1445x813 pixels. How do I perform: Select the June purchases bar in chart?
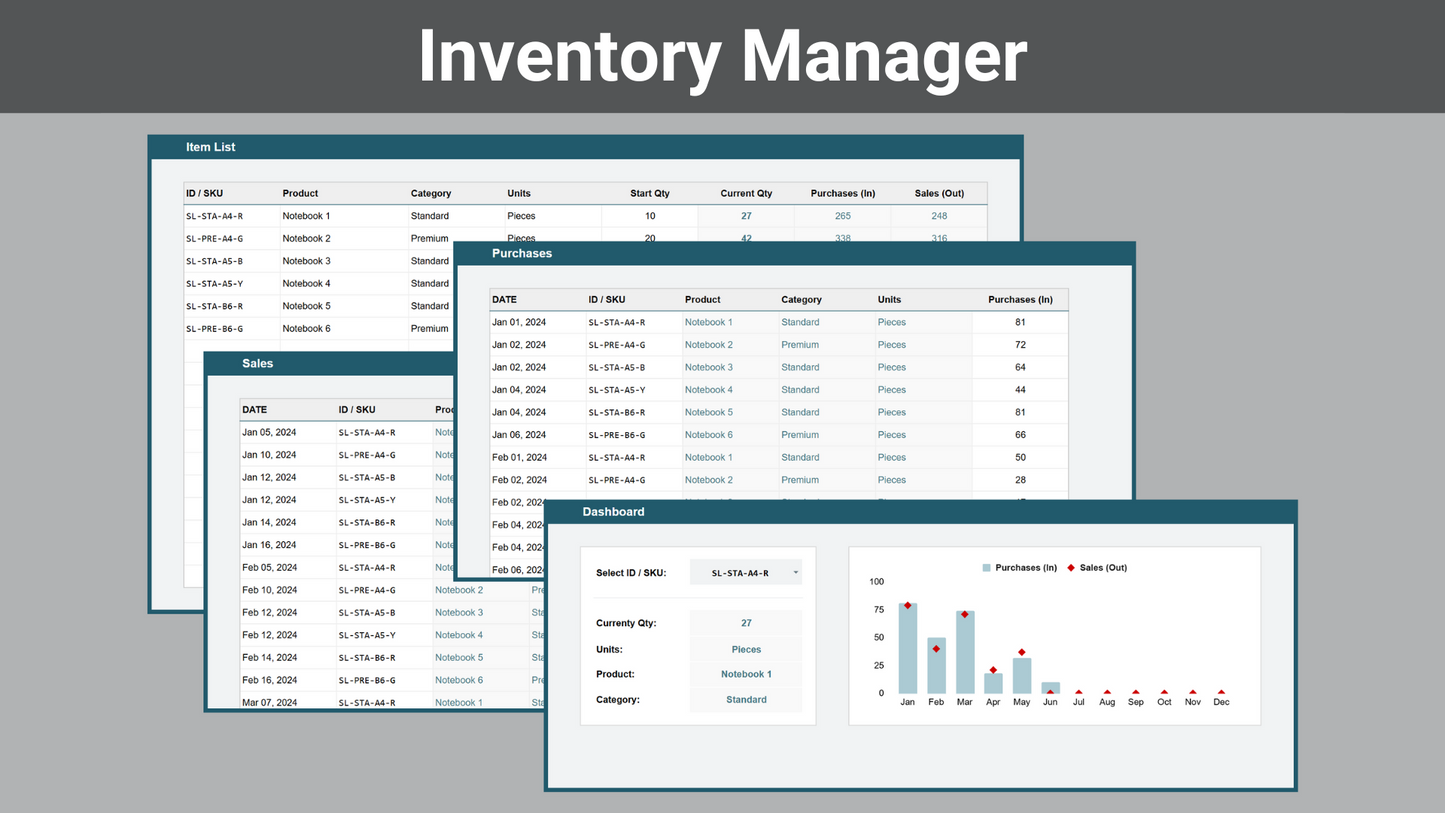click(x=1050, y=687)
